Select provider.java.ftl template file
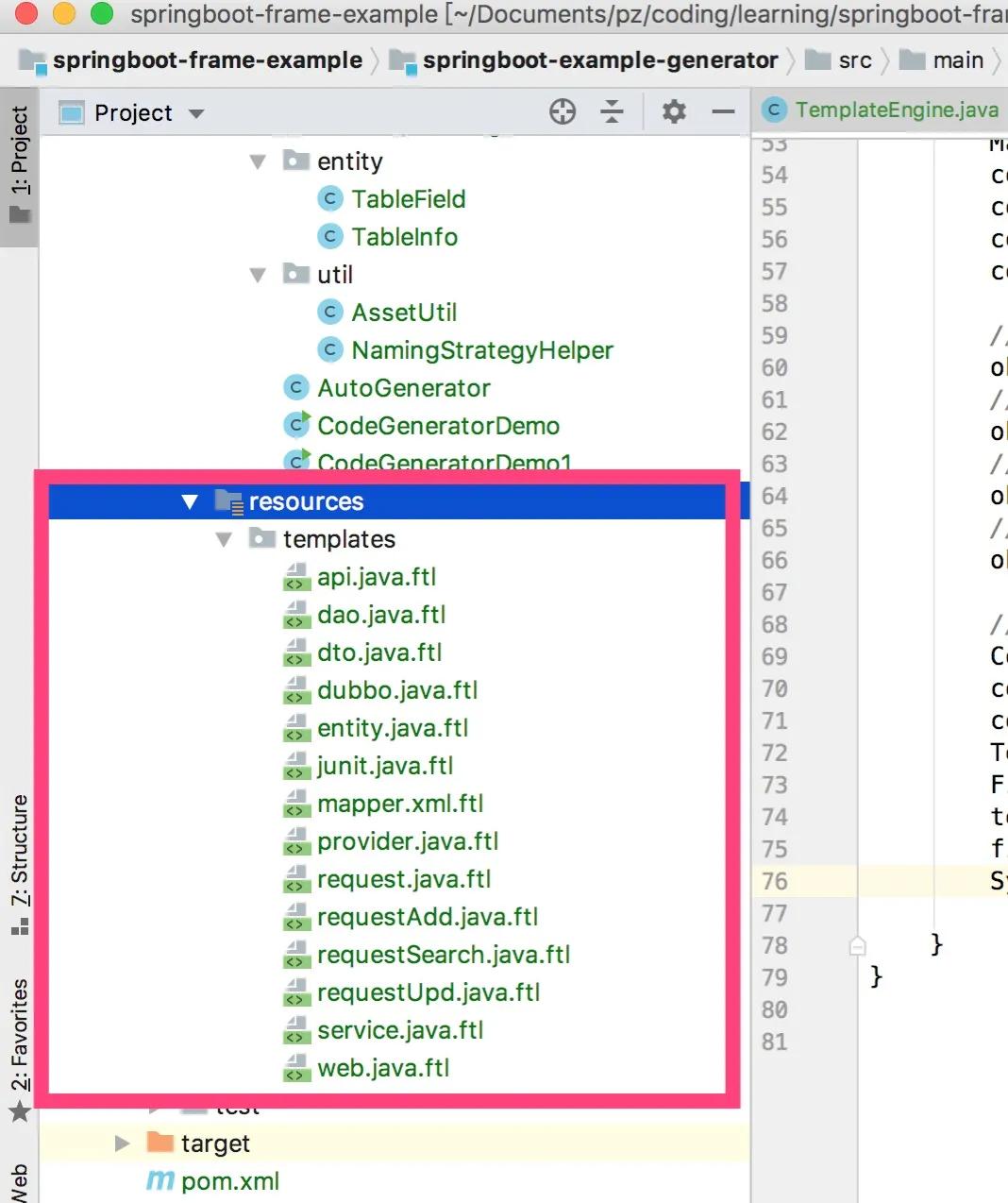The image size is (1008, 1203). 408,841
